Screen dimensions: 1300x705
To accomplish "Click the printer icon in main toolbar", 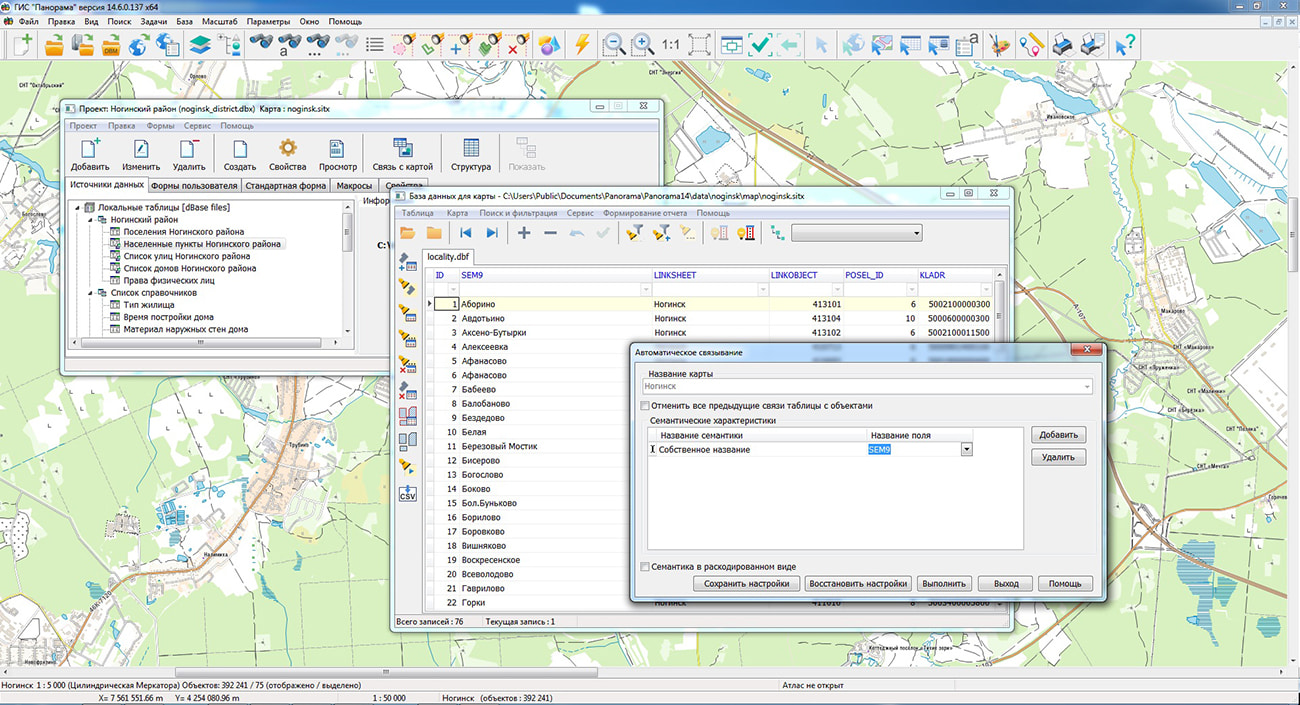I will pos(1065,45).
